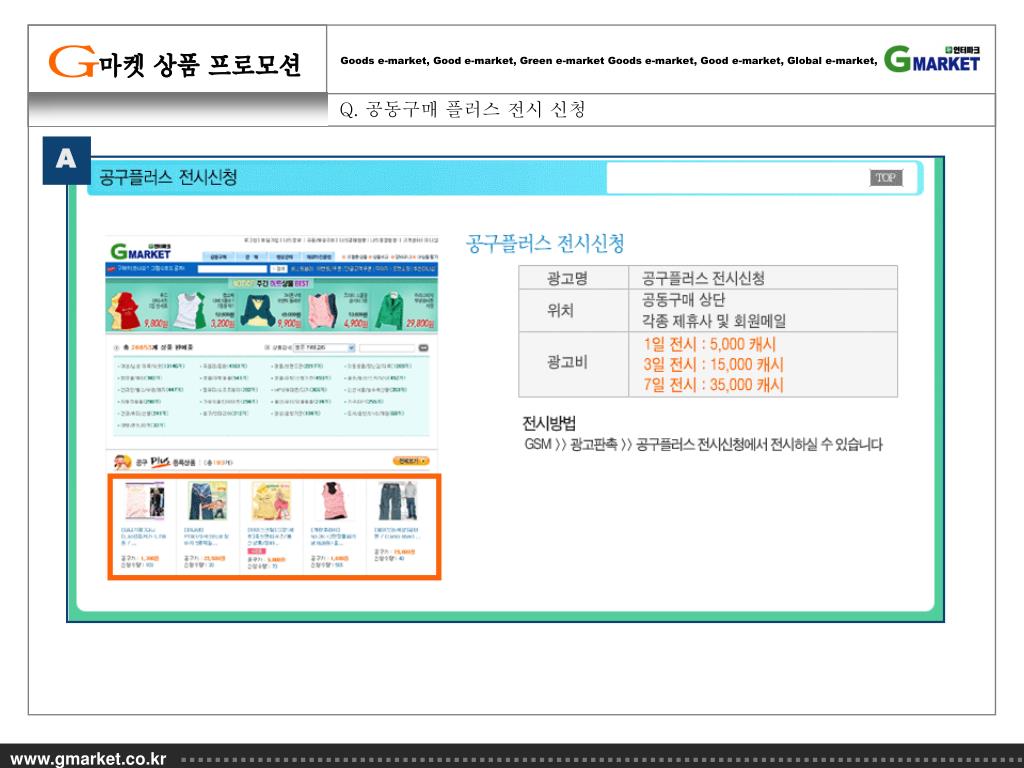Image resolution: width=1024 pixels, height=768 pixels.
Task: Open the pink top item priced 4,900
Action: (338, 310)
